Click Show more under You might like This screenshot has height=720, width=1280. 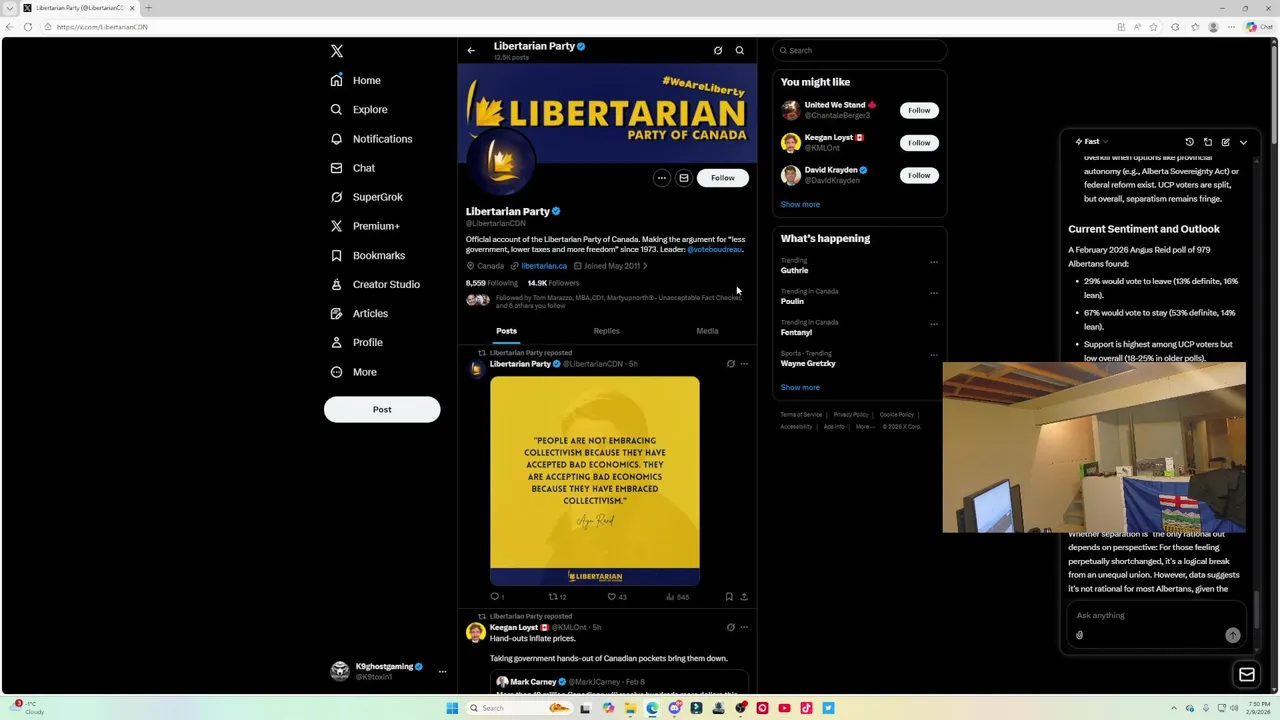click(800, 204)
